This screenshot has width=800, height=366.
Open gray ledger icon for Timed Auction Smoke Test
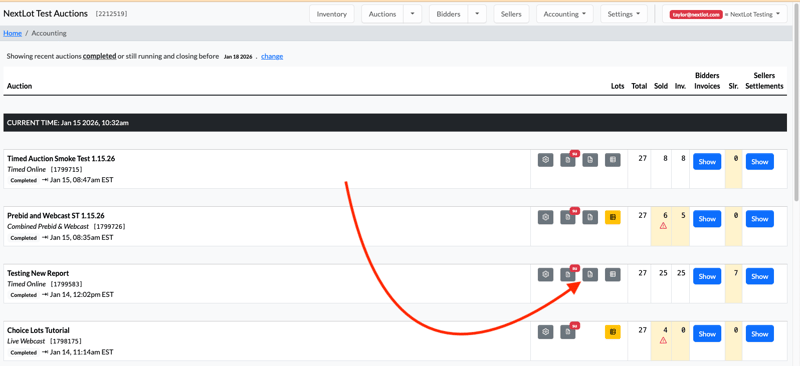[x=613, y=160]
